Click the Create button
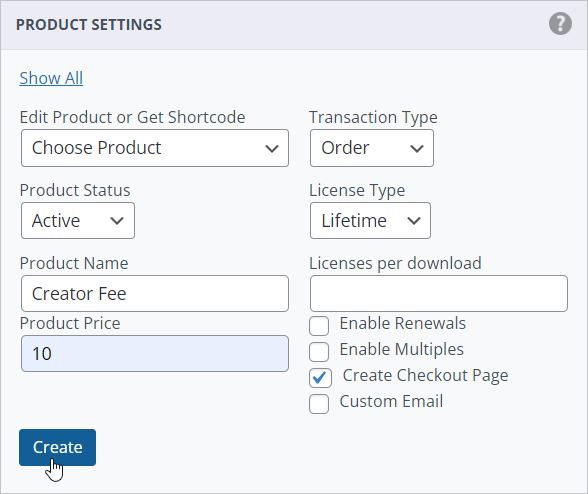The image size is (588, 494). 57,447
